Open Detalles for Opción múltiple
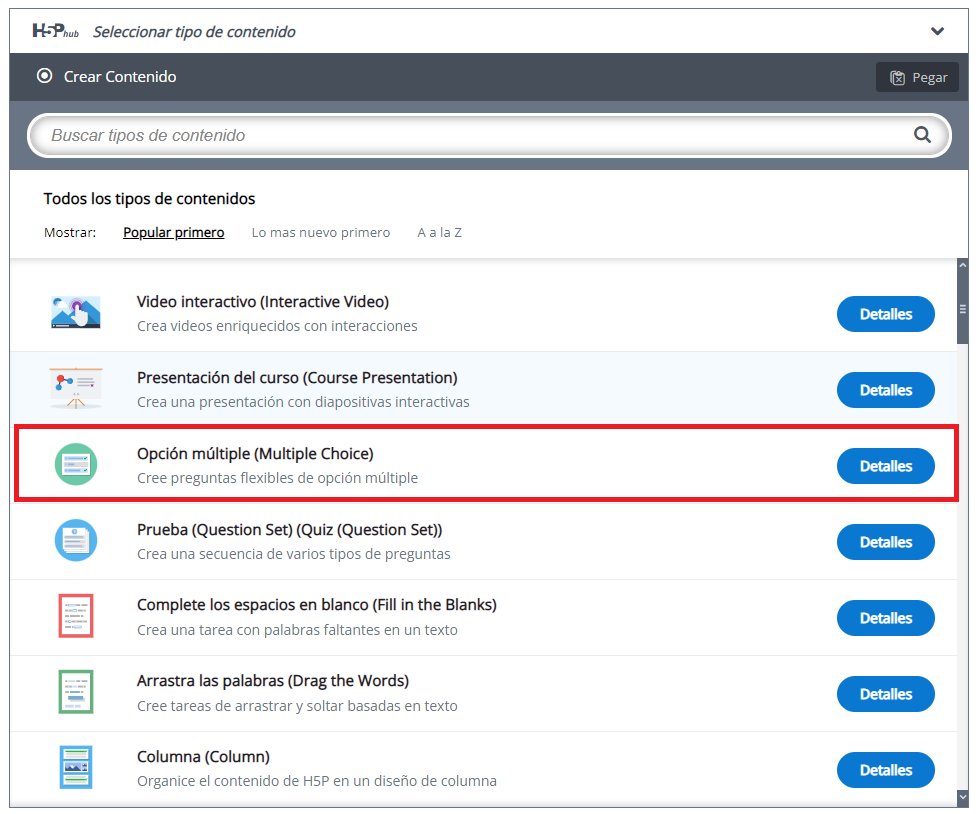 coord(885,466)
